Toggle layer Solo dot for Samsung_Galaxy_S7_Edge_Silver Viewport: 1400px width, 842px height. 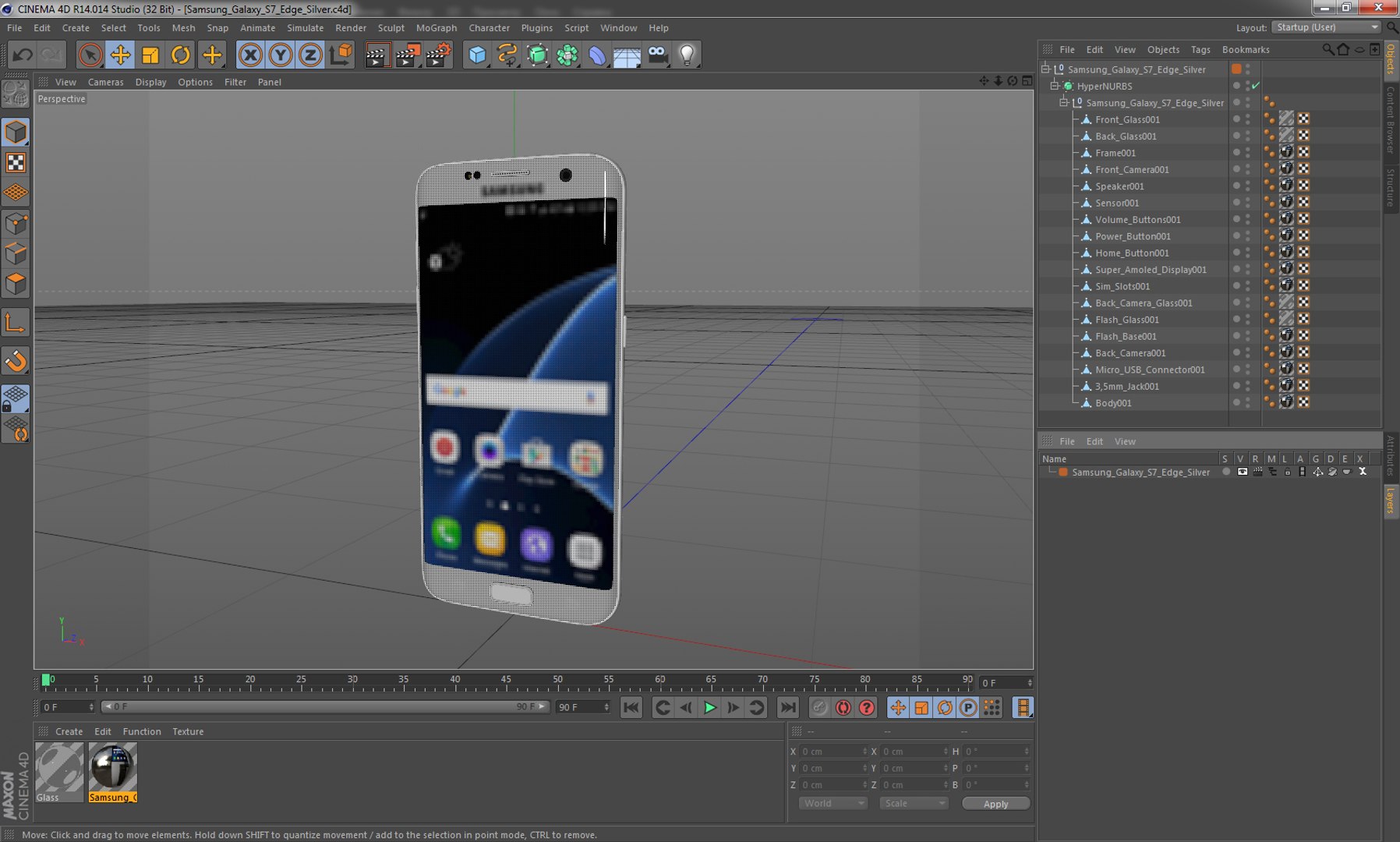(x=1226, y=472)
